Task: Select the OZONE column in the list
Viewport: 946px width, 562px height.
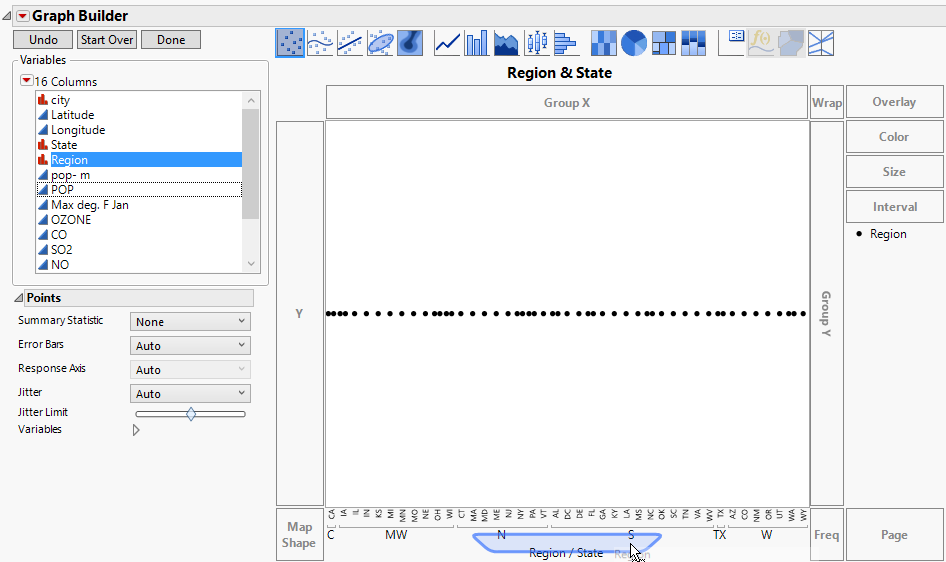Action: (71, 220)
